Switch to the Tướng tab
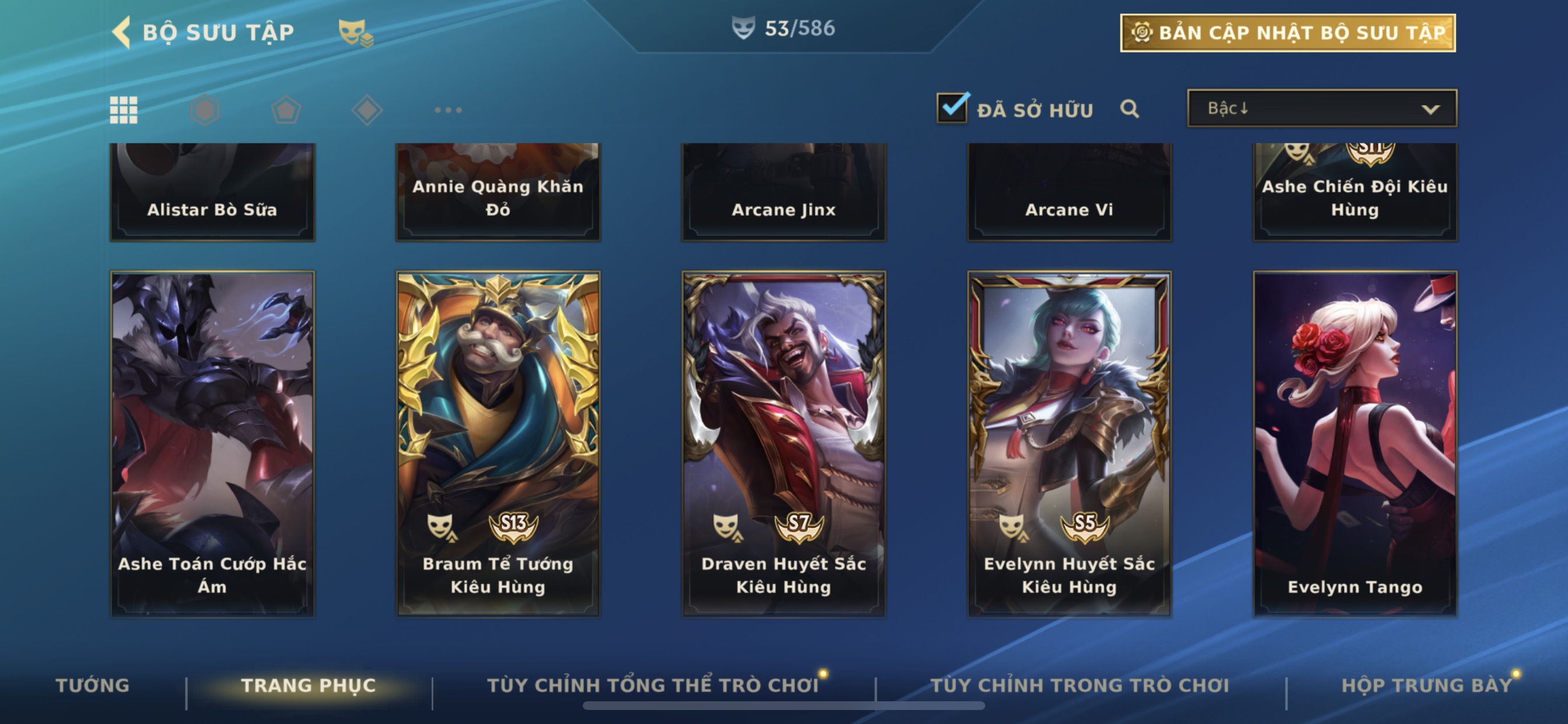This screenshot has height=724, width=1568. tap(93, 685)
